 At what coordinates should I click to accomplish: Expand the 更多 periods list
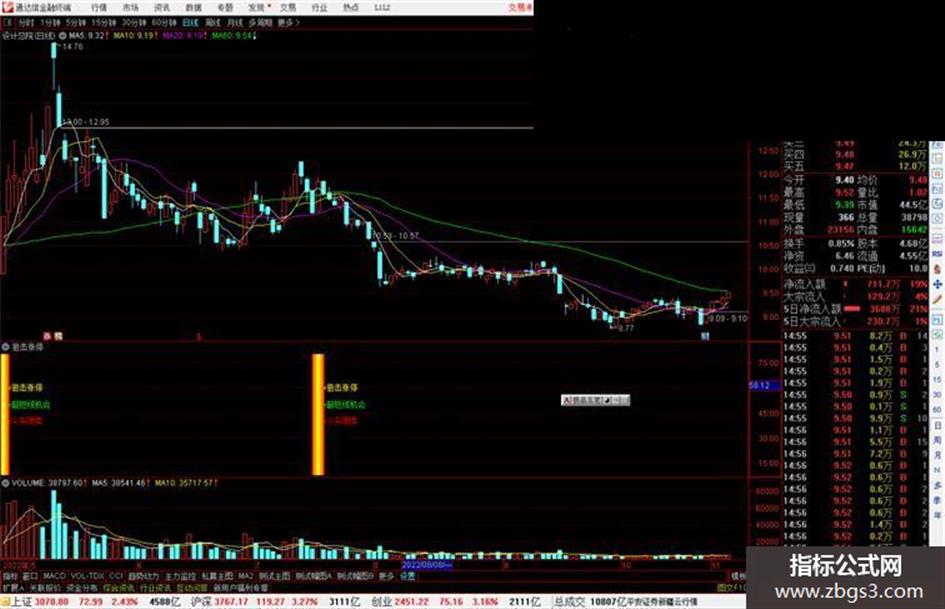(288, 22)
